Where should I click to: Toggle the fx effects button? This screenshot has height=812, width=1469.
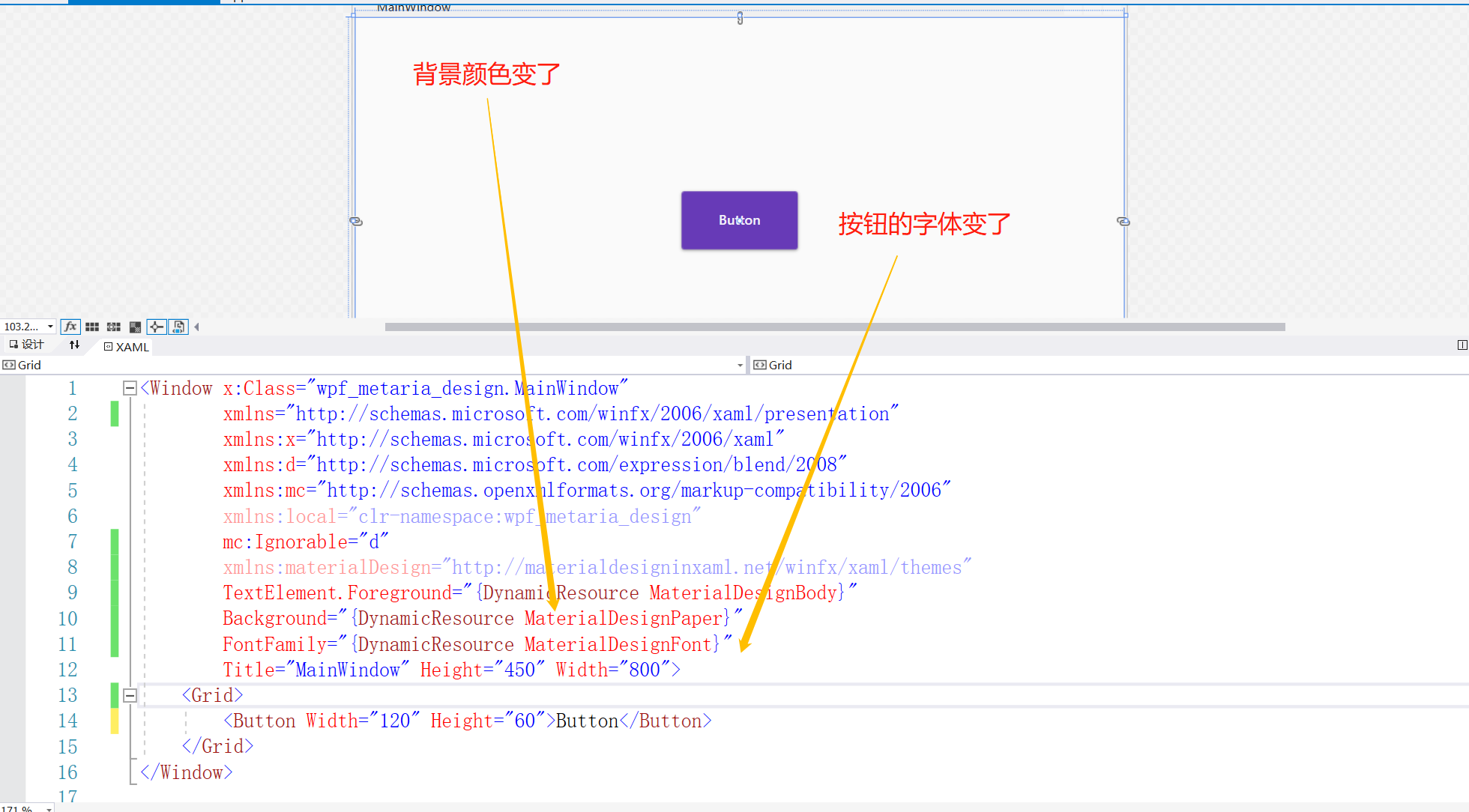70,327
